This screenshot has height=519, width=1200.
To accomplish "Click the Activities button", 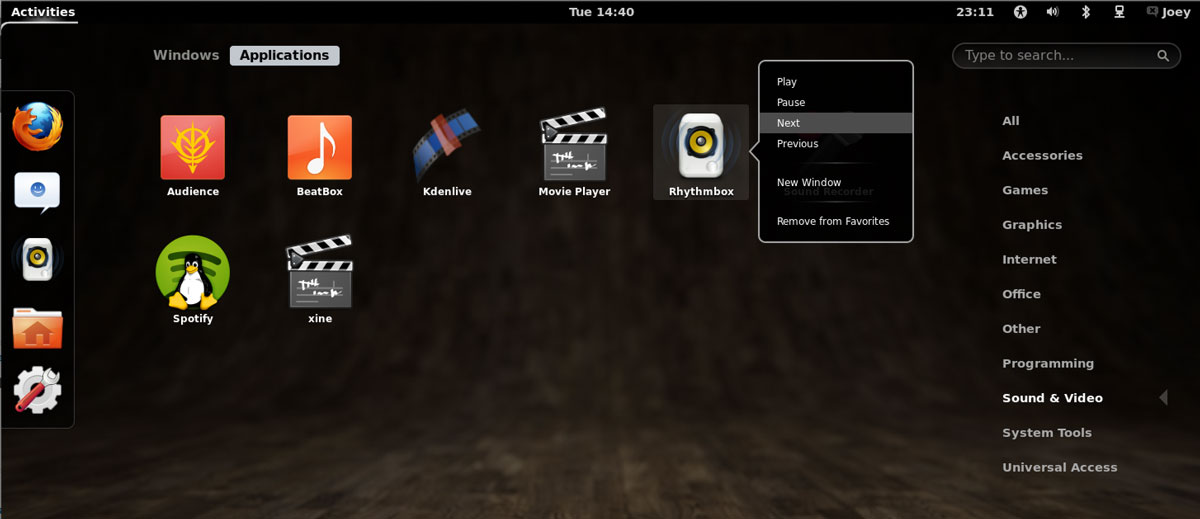I will 43,12.
